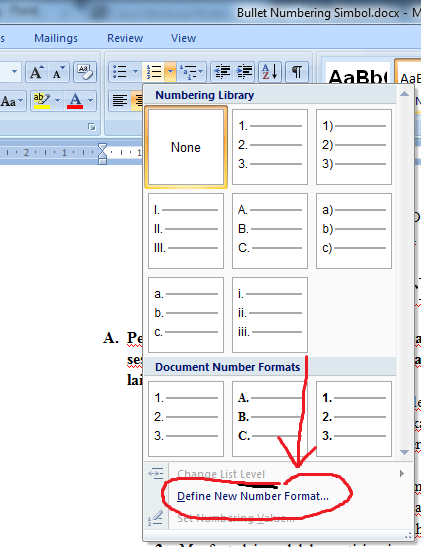Open the font color dropdown arrow

pyautogui.click(x=90, y=101)
